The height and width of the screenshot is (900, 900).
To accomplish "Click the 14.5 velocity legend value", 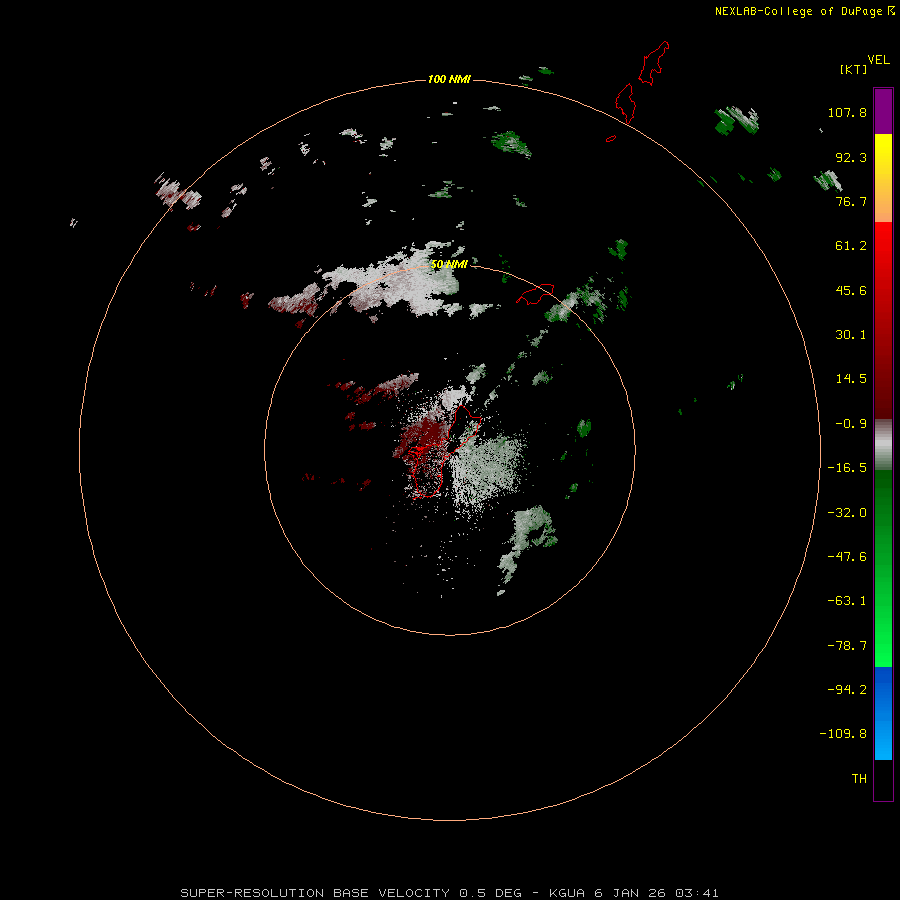I will coord(851,379).
